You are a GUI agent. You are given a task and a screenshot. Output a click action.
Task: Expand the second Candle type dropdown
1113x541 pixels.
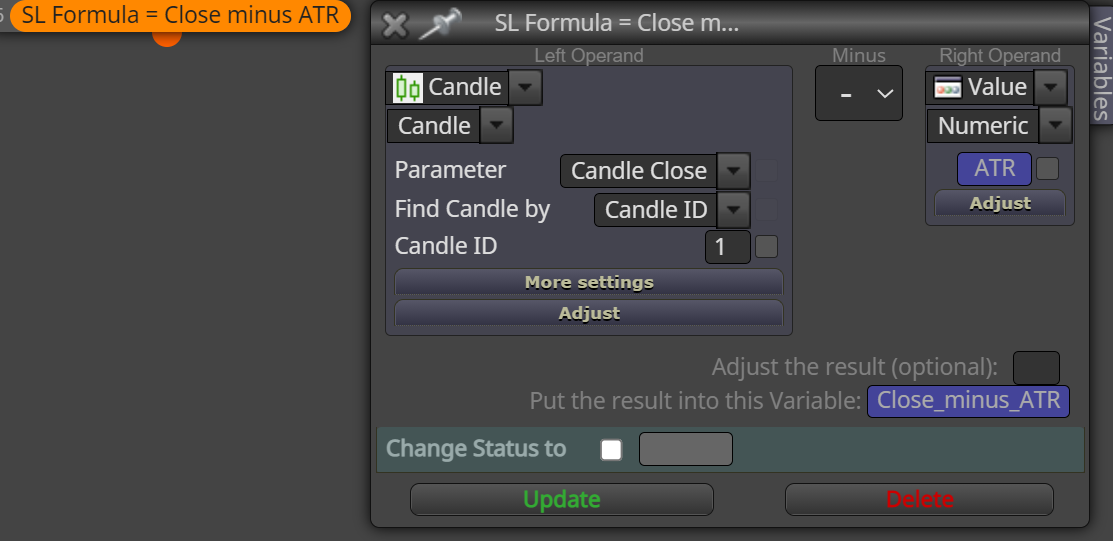click(497, 126)
